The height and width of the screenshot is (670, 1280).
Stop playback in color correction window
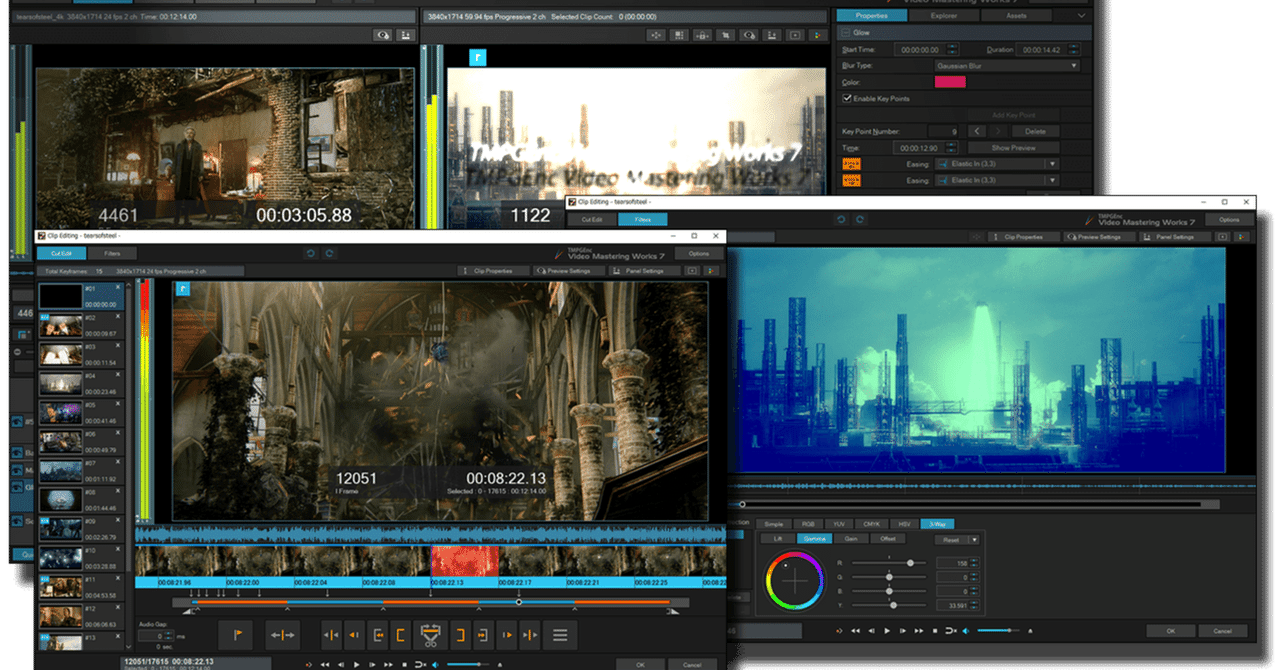[934, 631]
